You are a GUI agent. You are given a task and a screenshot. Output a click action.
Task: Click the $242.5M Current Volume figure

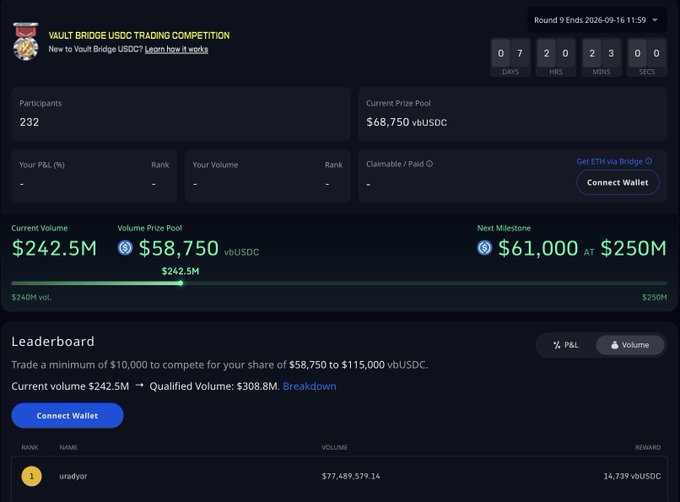(54, 248)
